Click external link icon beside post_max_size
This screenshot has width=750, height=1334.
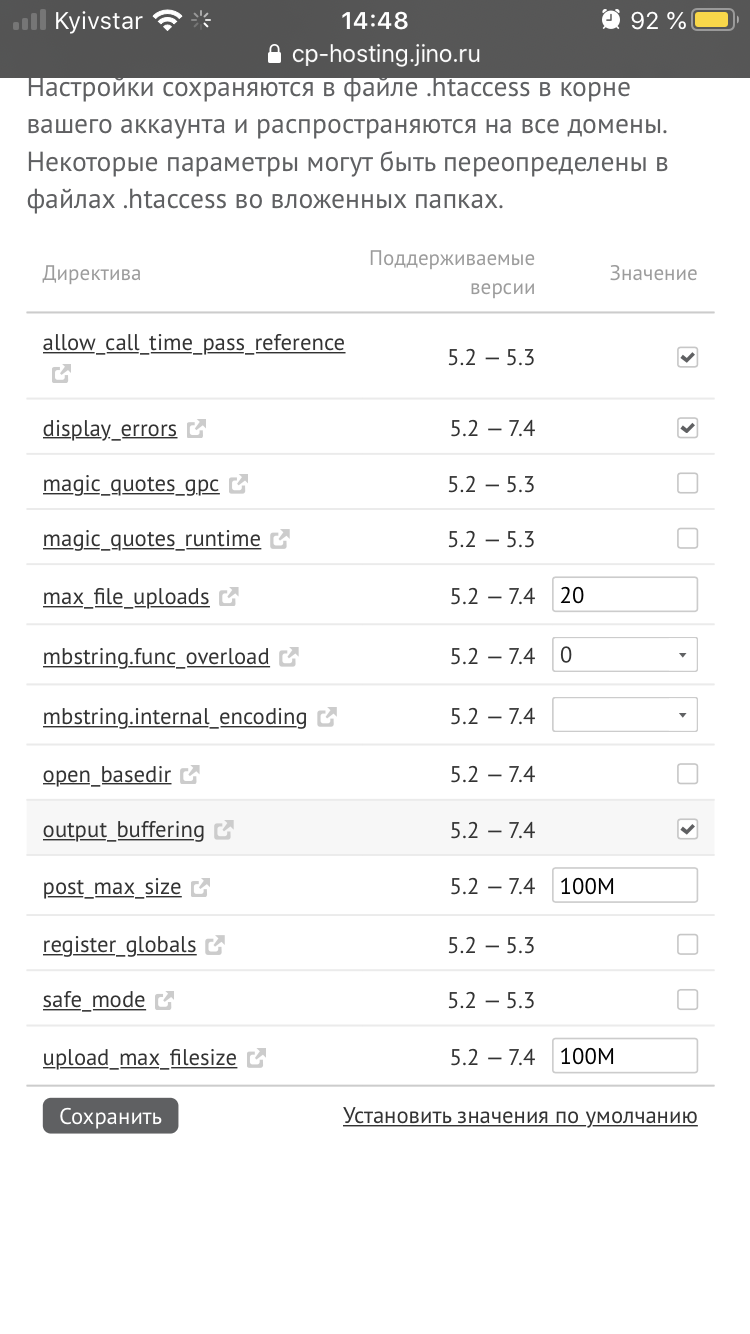pyautogui.click(x=201, y=887)
